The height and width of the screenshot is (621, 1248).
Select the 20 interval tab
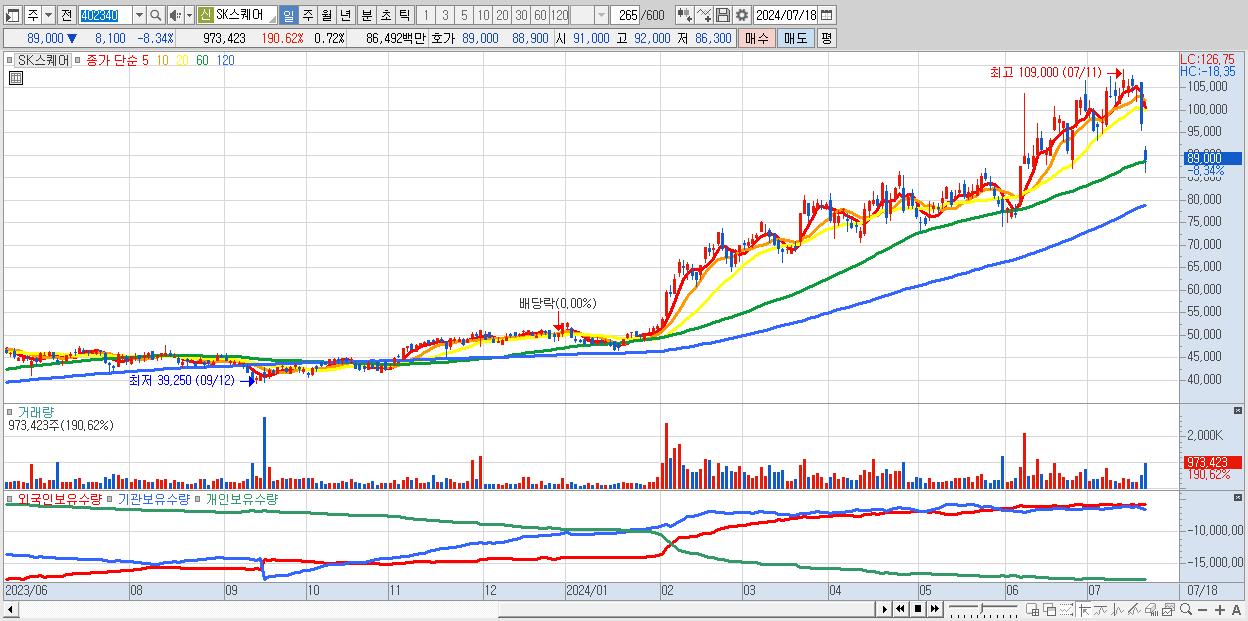pyautogui.click(x=502, y=15)
